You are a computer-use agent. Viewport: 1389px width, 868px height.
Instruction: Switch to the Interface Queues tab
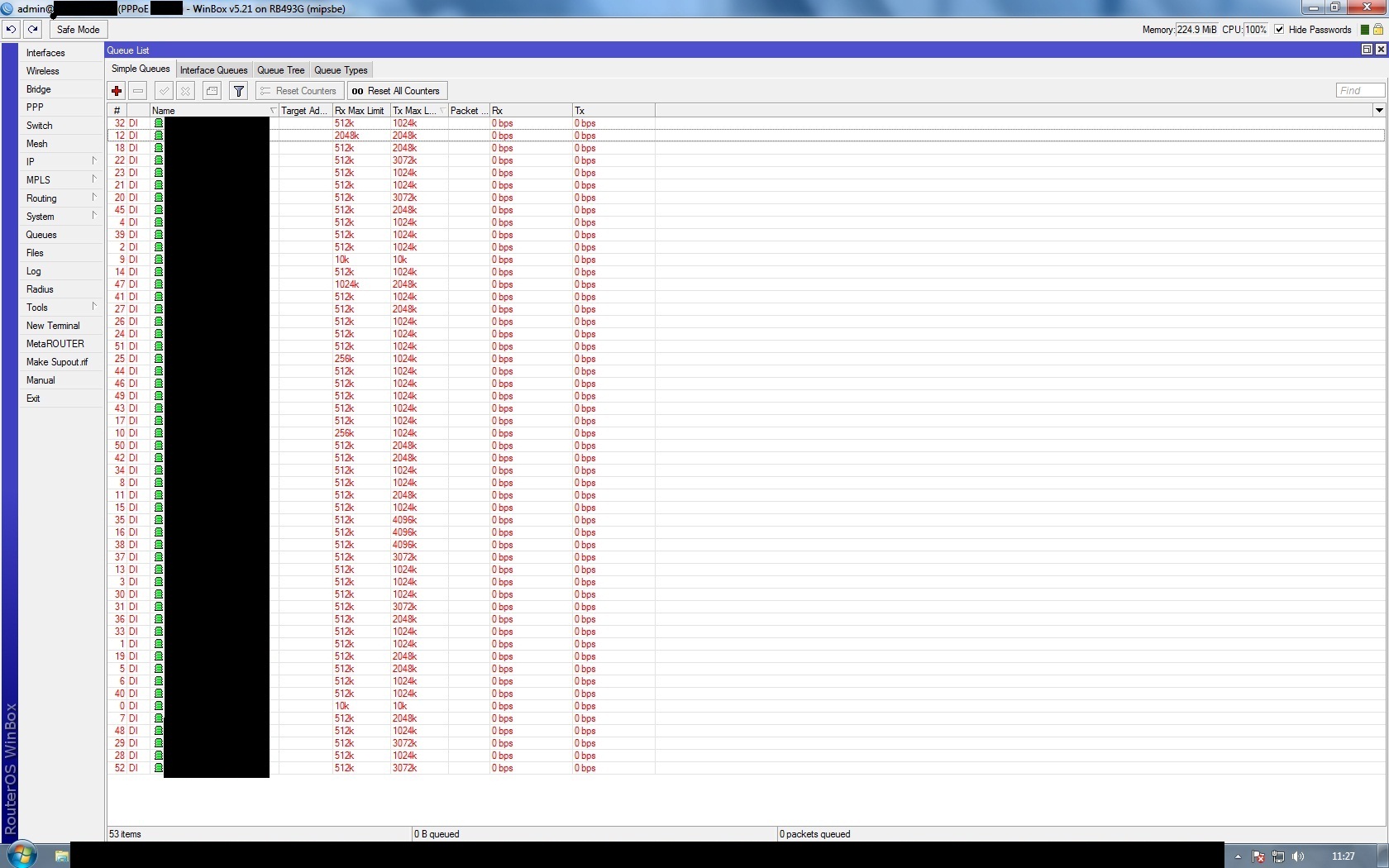pos(213,70)
